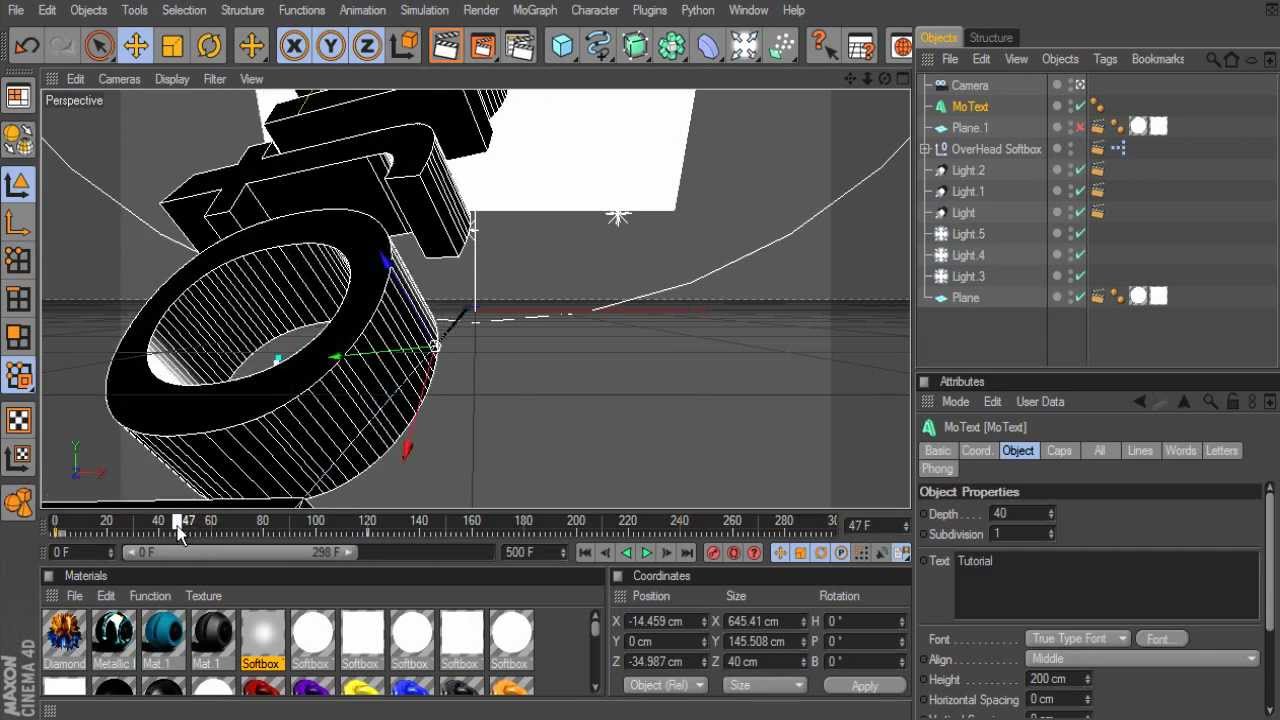The height and width of the screenshot is (720, 1280).
Task: Open the array modeling objects icon
Action: [x=672, y=46]
